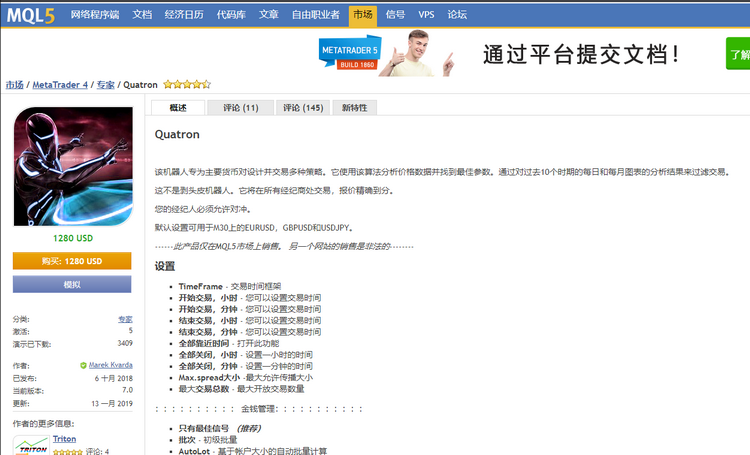Open 论坛 in top navigation
750x455 pixels.
tap(457, 15)
